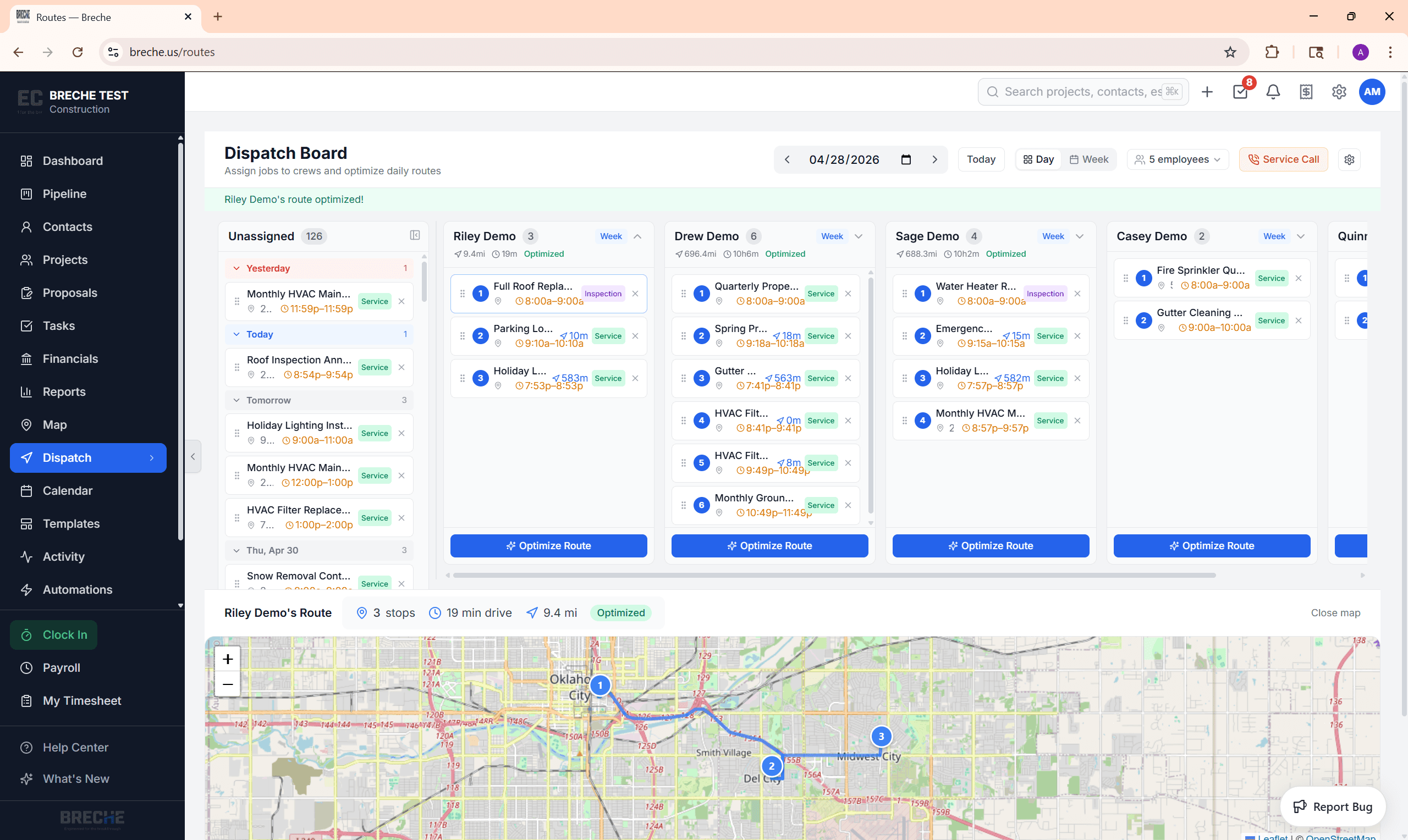Viewport: 1408px width, 840px height.
Task: Click Close map link
Action: pyautogui.click(x=1335, y=613)
